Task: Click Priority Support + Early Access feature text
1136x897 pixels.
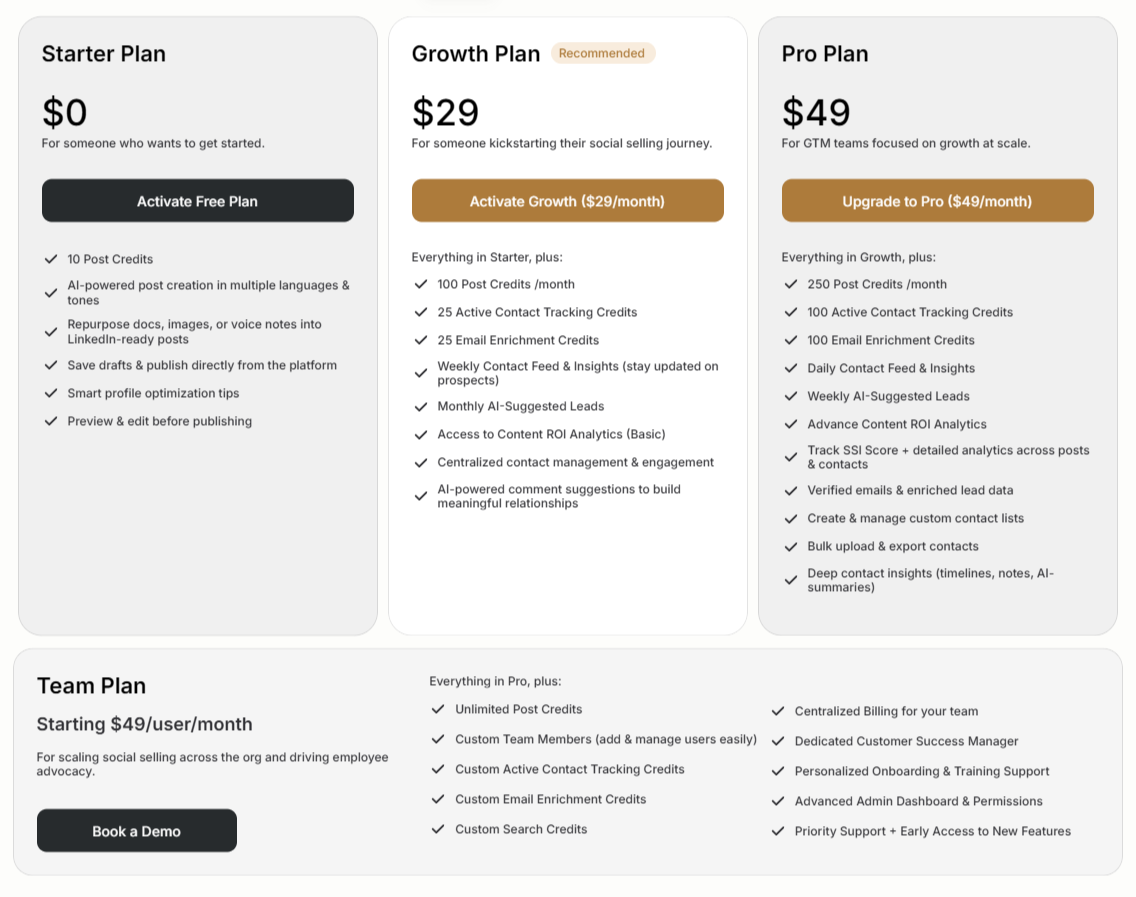Action: click(932, 831)
